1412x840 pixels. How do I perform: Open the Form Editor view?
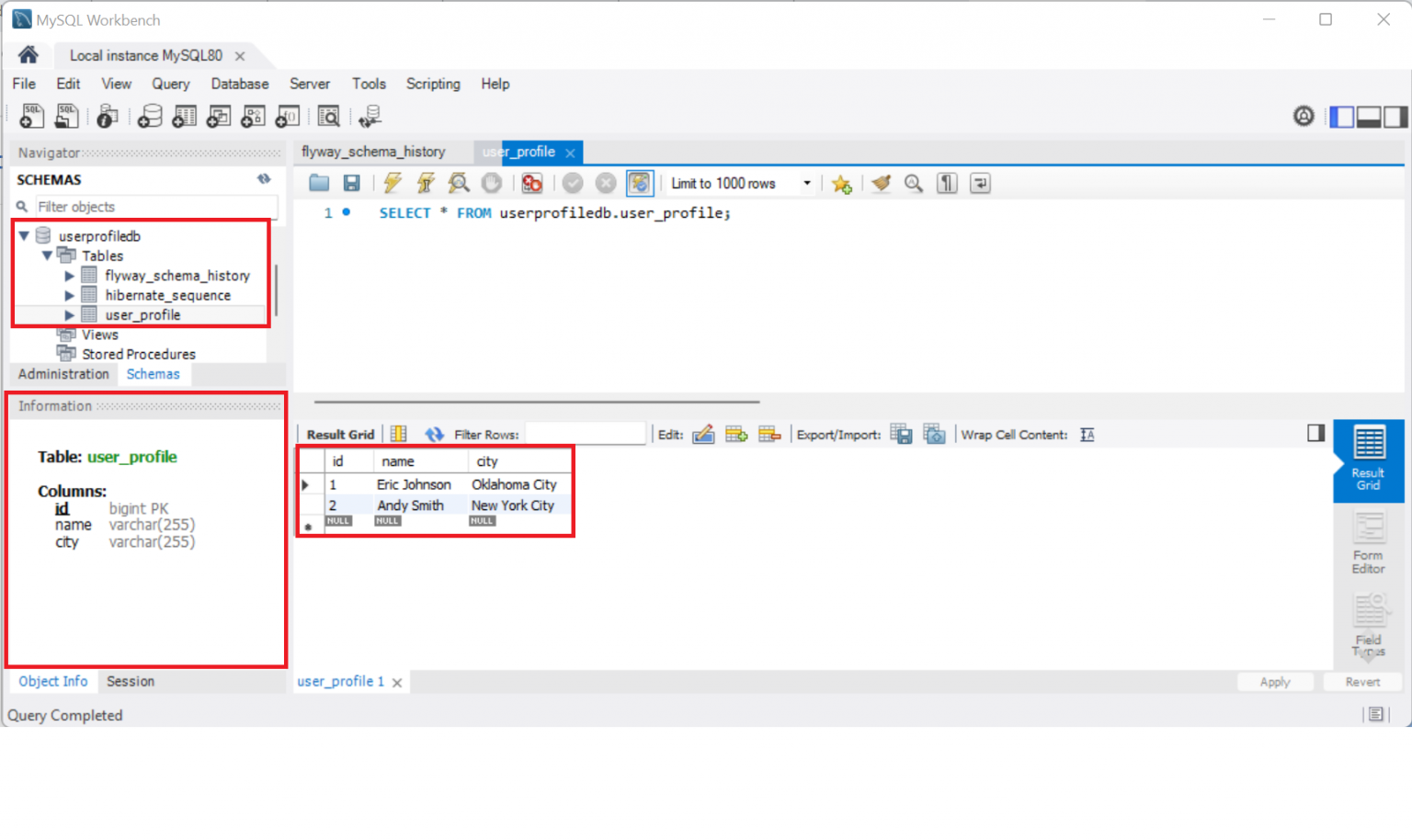(x=1368, y=543)
